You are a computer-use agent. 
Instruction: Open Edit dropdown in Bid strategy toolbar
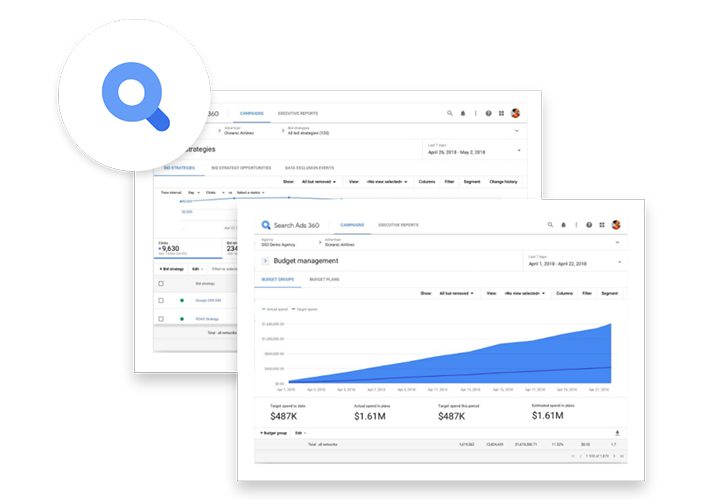coord(198,269)
